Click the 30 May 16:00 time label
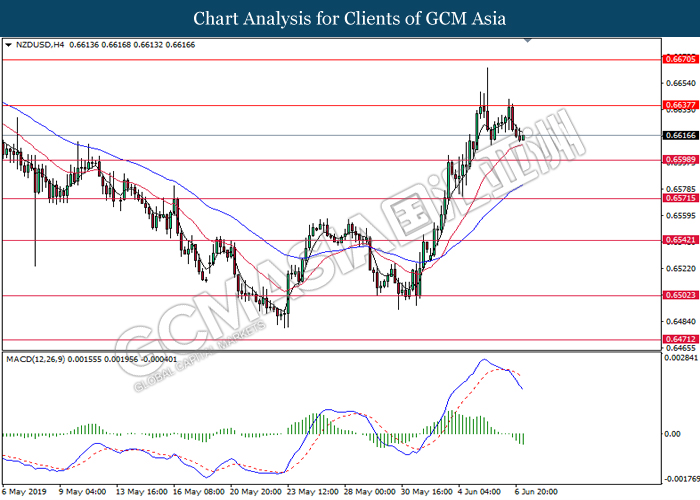Image resolution: width=700 pixels, height=500 pixels. pos(427,492)
